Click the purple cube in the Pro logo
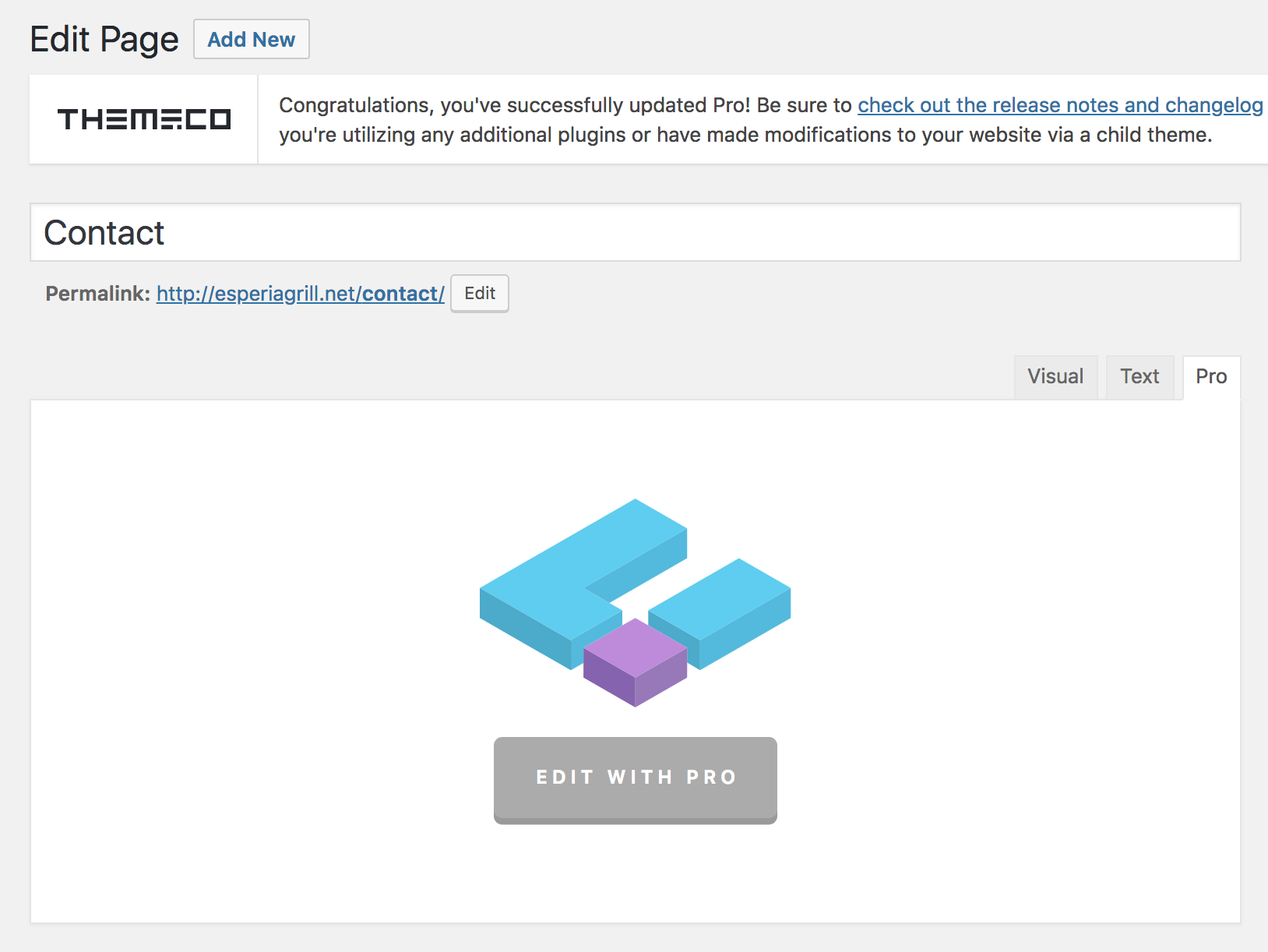1268x952 pixels. tap(636, 663)
